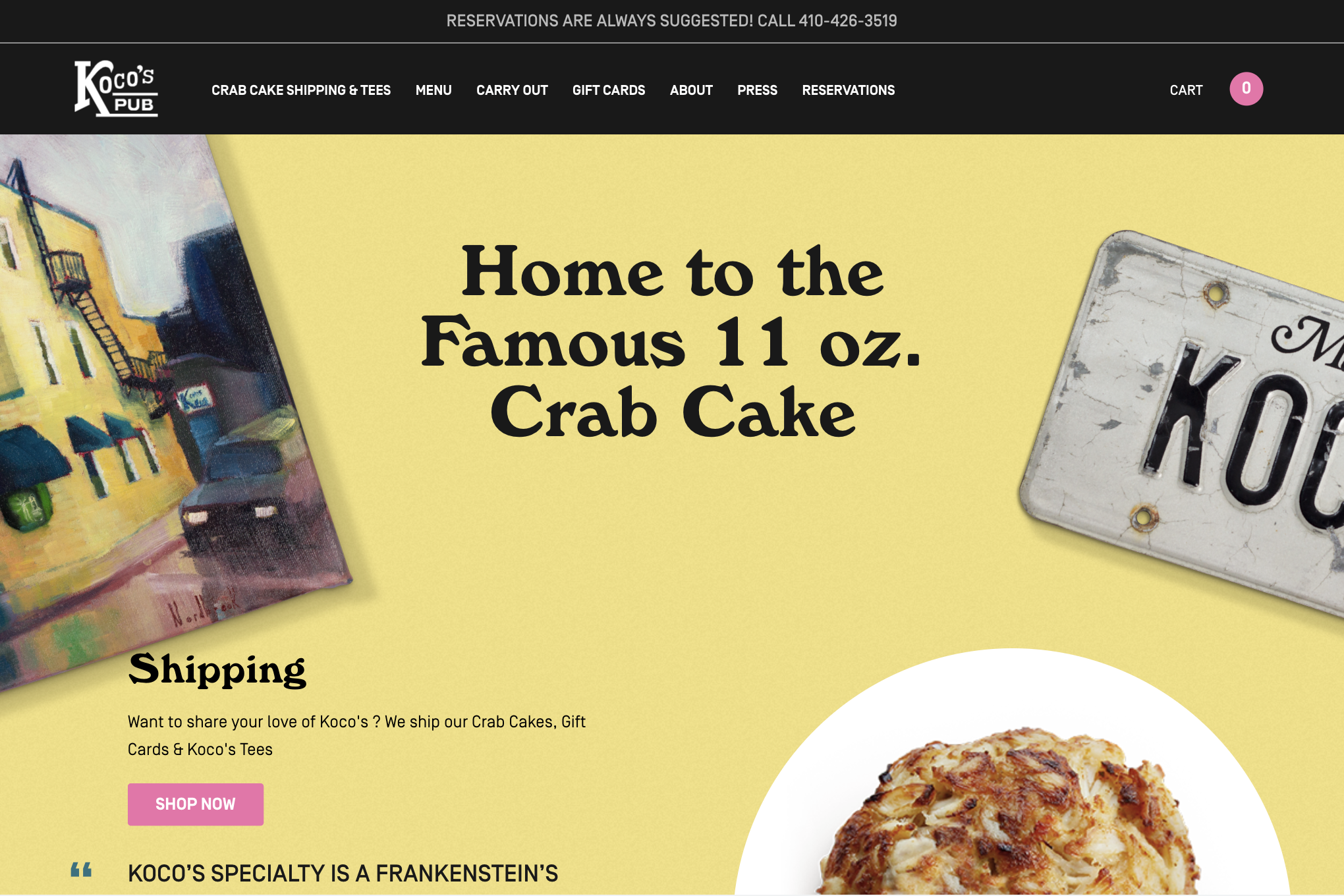
Task: Click the blue quotation mark icon
Action: tap(81, 870)
